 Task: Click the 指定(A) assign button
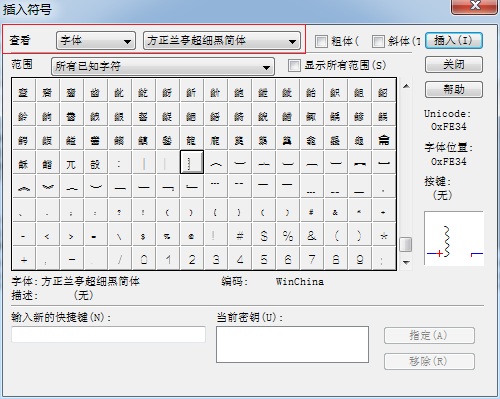tap(429, 335)
